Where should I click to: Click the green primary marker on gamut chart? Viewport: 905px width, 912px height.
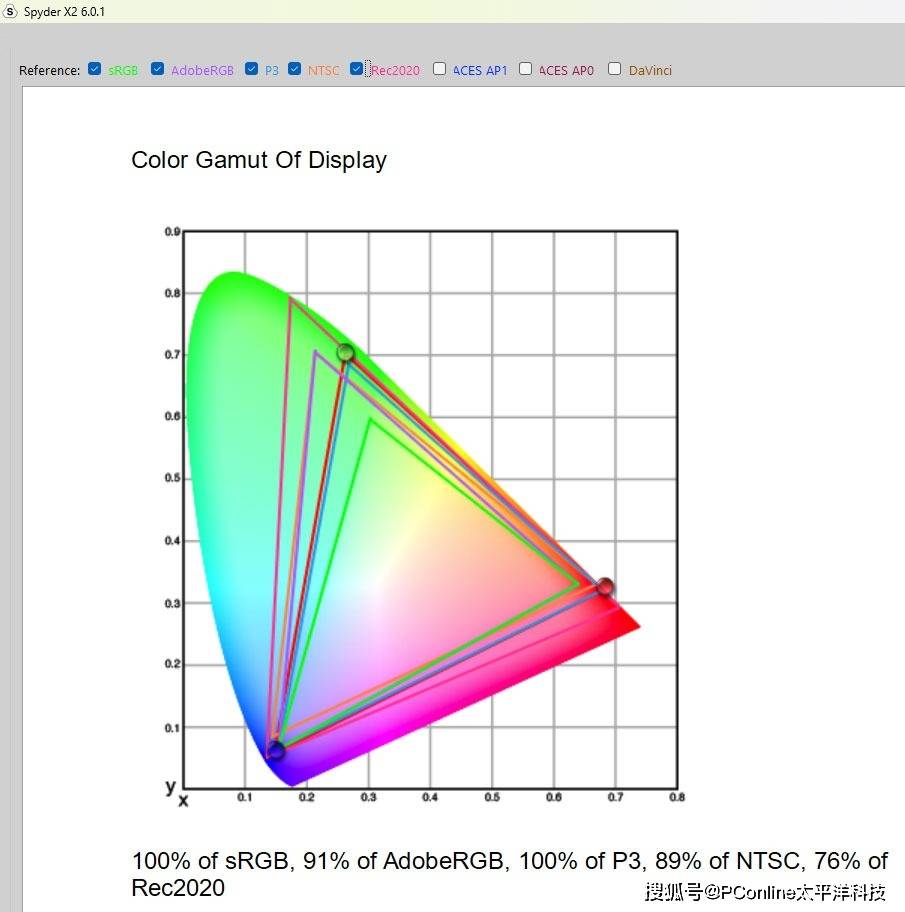(345, 353)
